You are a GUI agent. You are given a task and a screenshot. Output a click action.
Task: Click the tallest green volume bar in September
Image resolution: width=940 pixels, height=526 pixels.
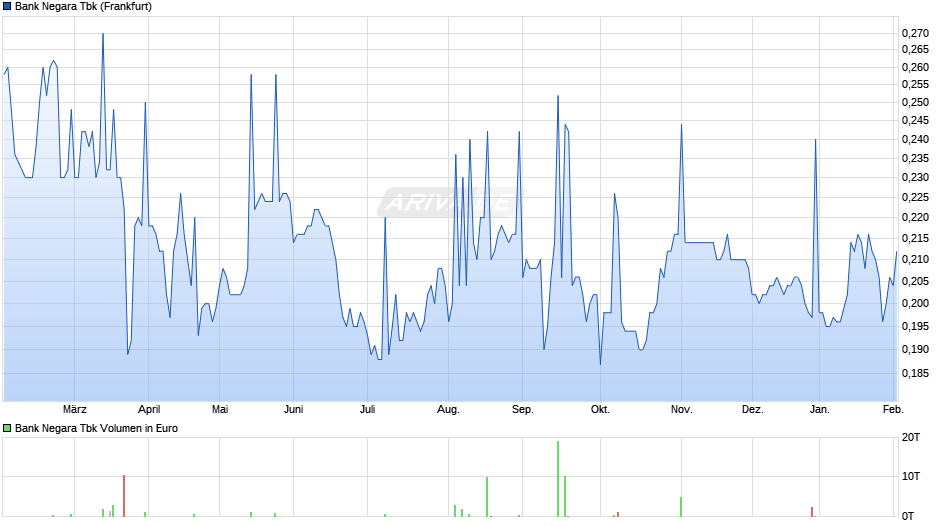pos(558,479)
